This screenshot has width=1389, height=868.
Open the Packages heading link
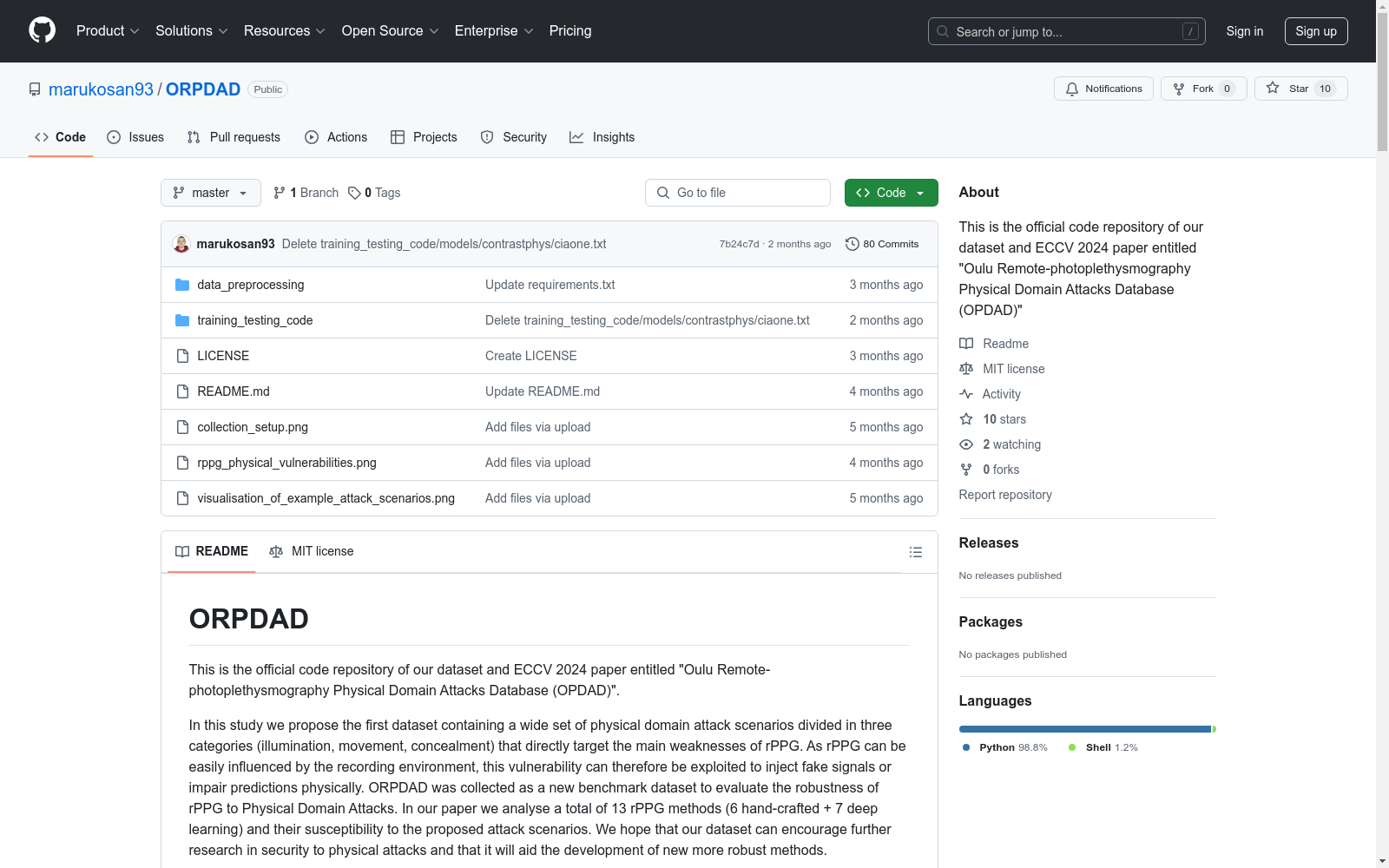click(x=991, y=621)
